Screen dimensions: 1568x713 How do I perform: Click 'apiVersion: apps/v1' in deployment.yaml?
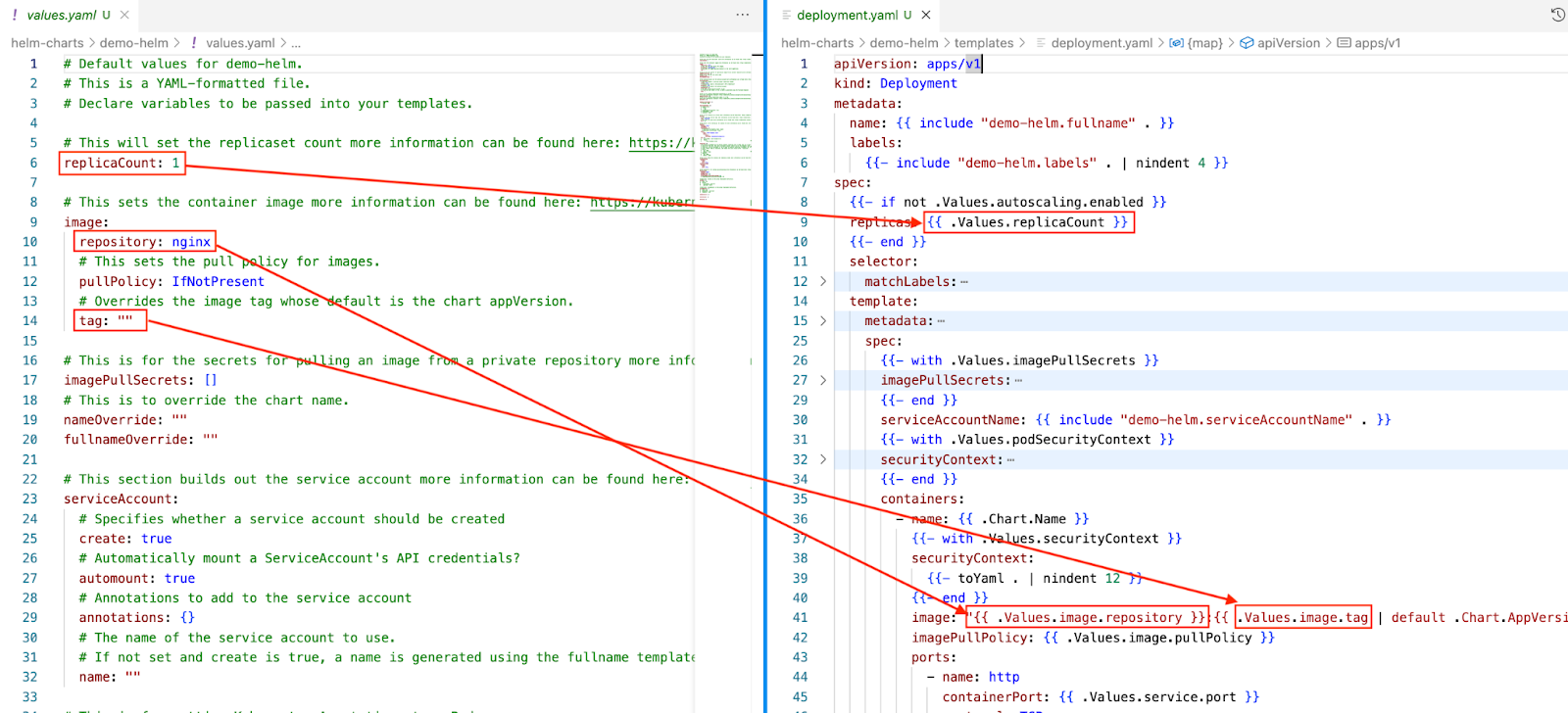(906, 64)
